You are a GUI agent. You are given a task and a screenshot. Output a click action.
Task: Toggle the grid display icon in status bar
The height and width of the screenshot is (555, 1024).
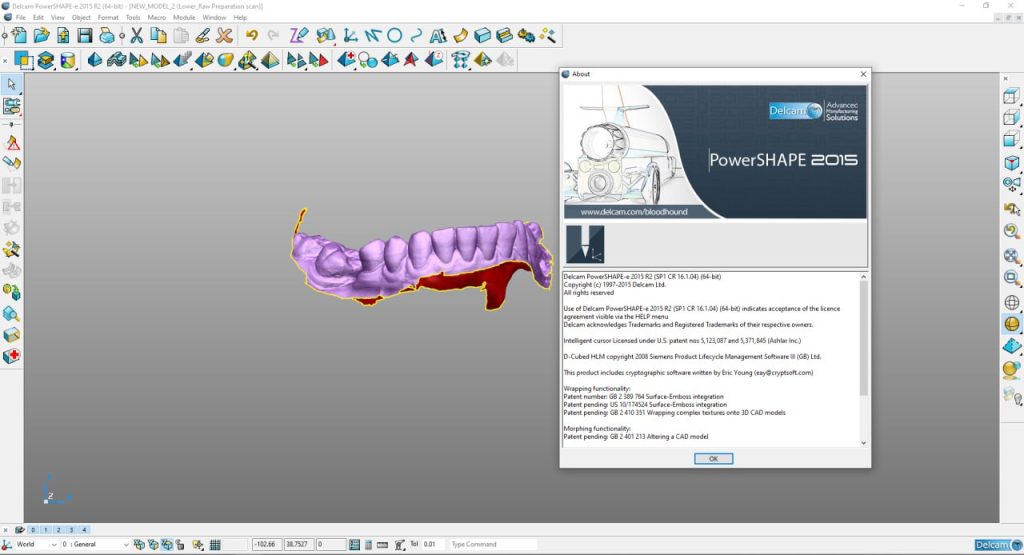click(215, 544)
